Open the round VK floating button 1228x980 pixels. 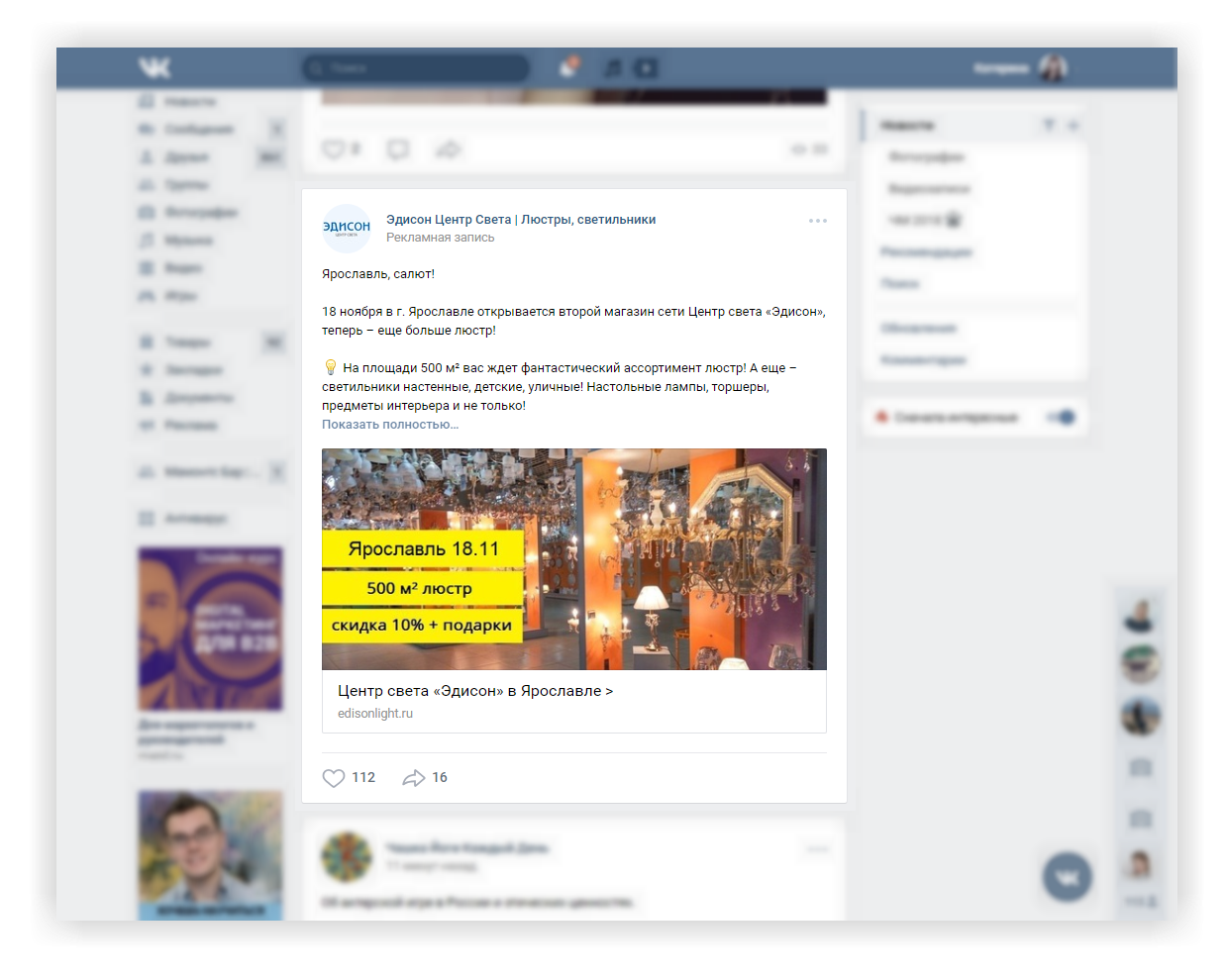1068,877
